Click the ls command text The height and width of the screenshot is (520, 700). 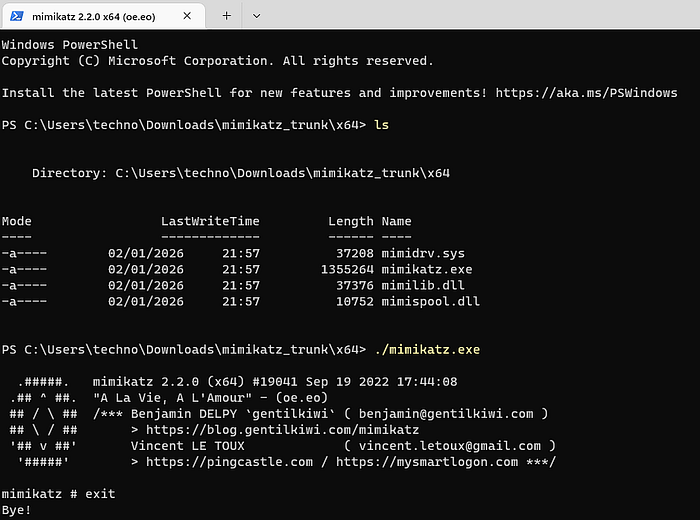click(381, 125)
